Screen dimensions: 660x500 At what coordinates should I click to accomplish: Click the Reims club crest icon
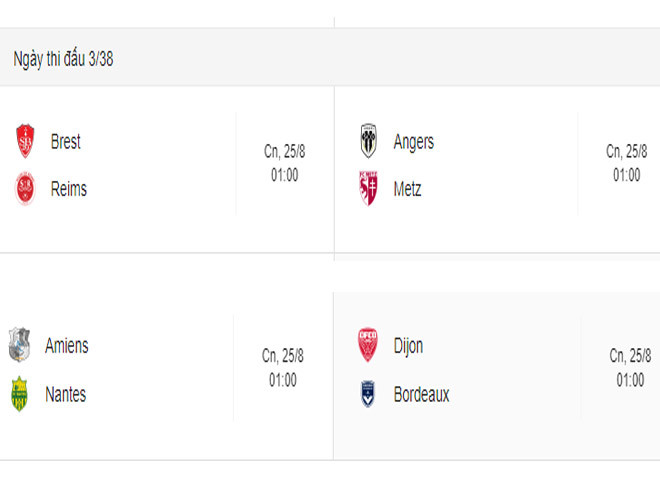pos(25,189)
